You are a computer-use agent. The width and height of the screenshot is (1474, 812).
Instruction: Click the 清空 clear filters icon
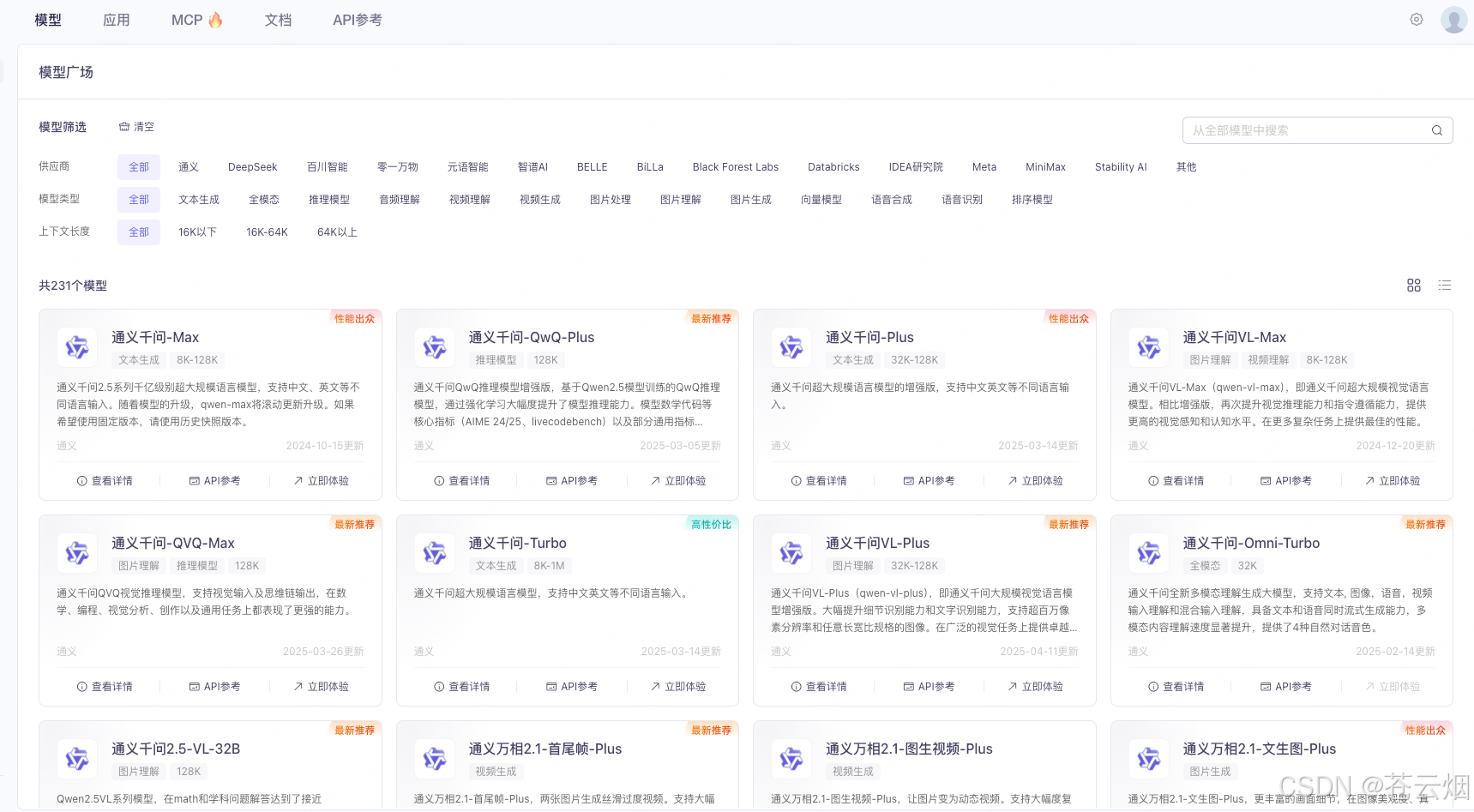point(124,127)
